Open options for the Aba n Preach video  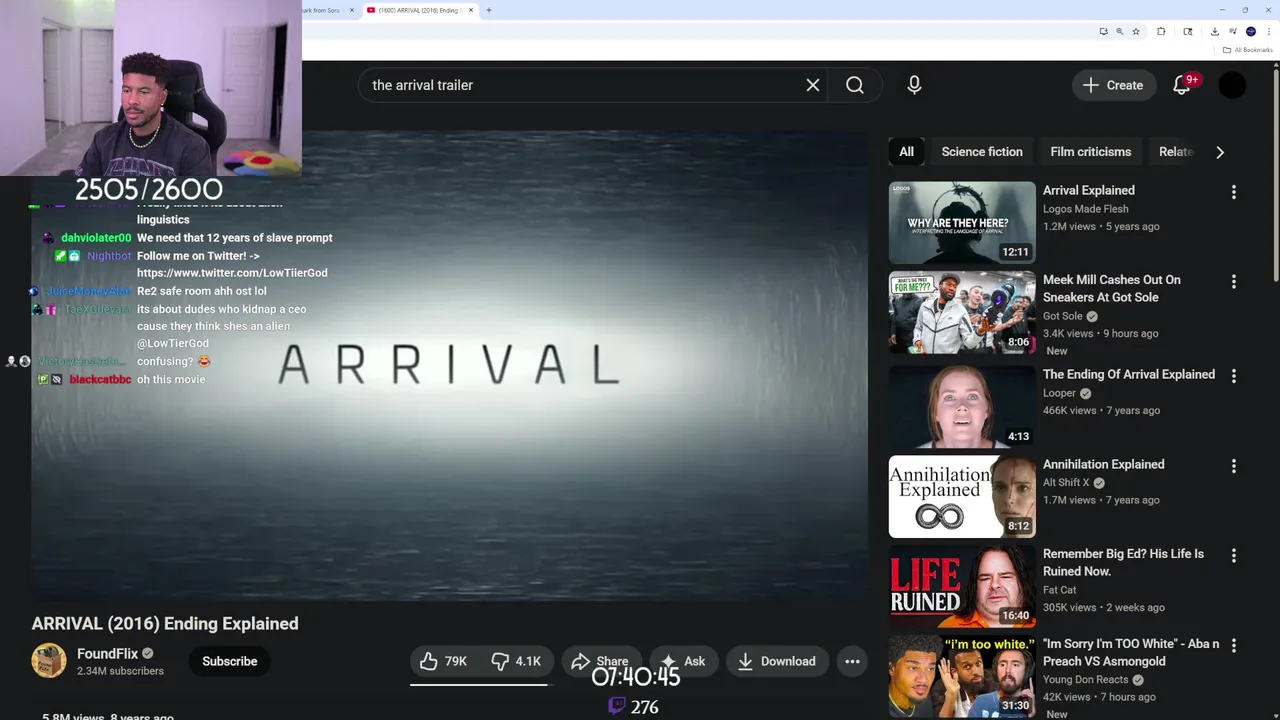click(x=1233, y=646)
